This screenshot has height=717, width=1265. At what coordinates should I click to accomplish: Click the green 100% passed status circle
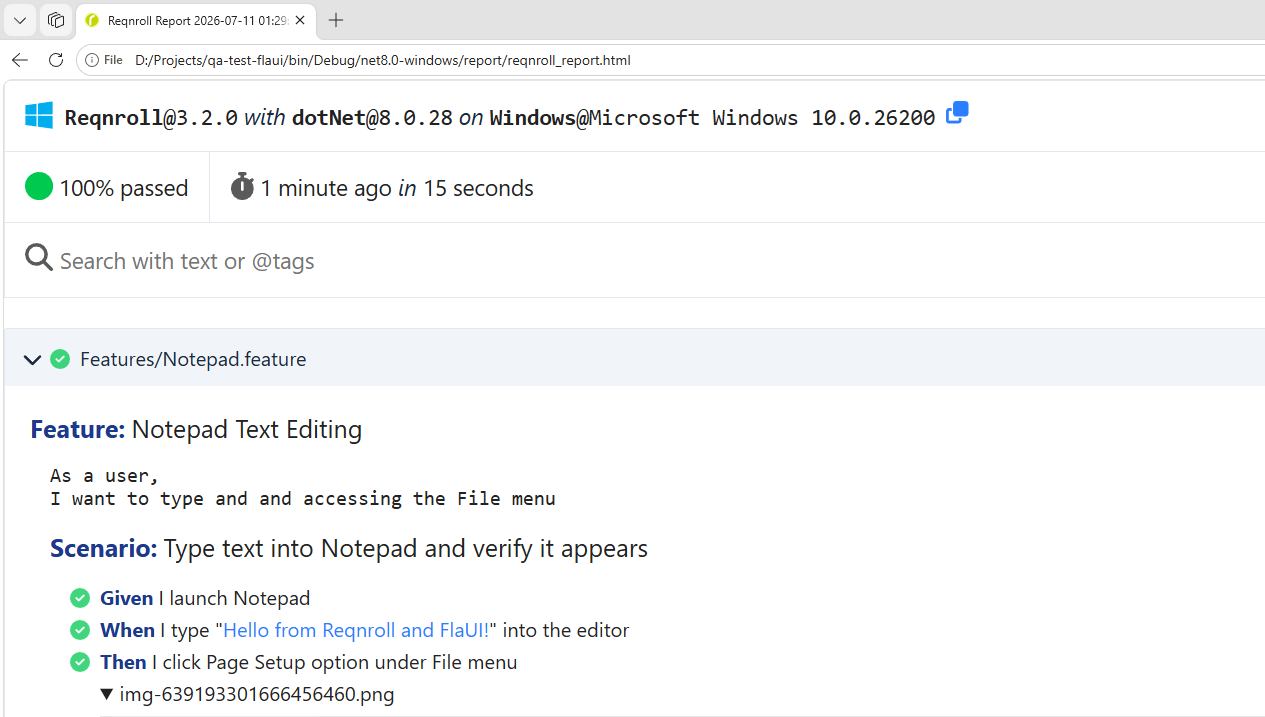point(39,186)
